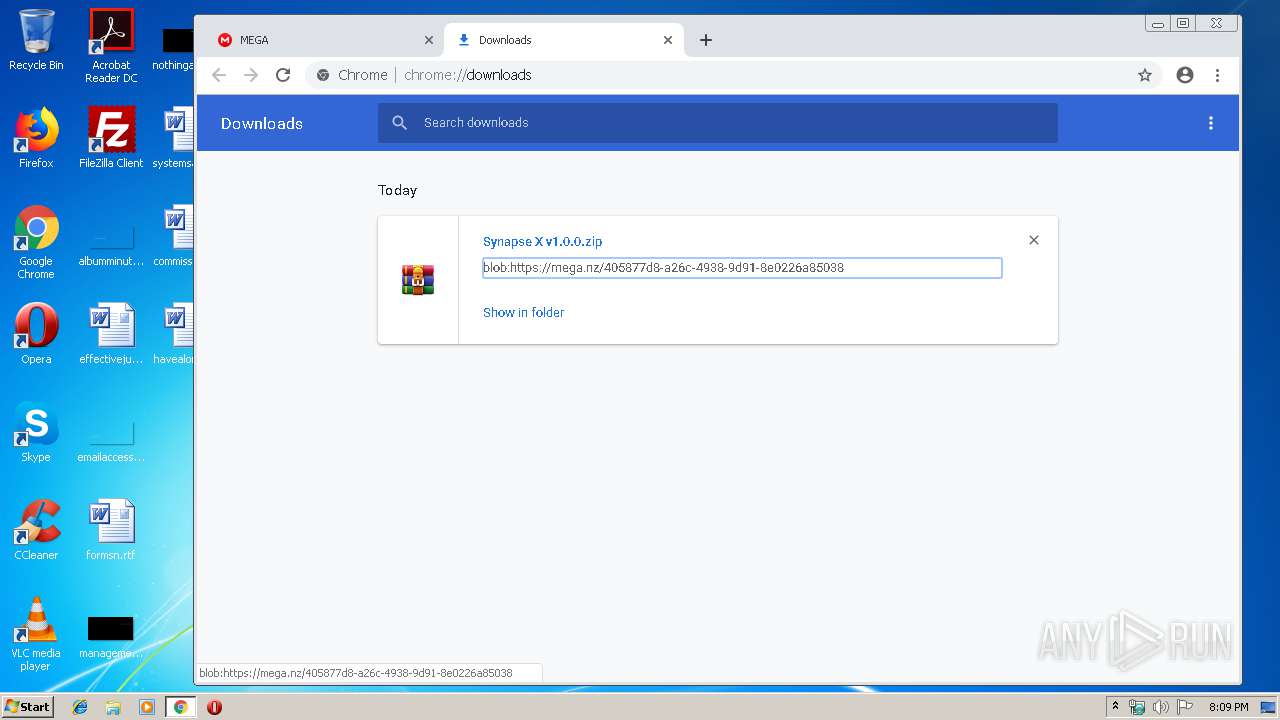Launch Firefox from desktop
The height and width of the screenshot is (720, 1280).
click(x=36, y=138)
